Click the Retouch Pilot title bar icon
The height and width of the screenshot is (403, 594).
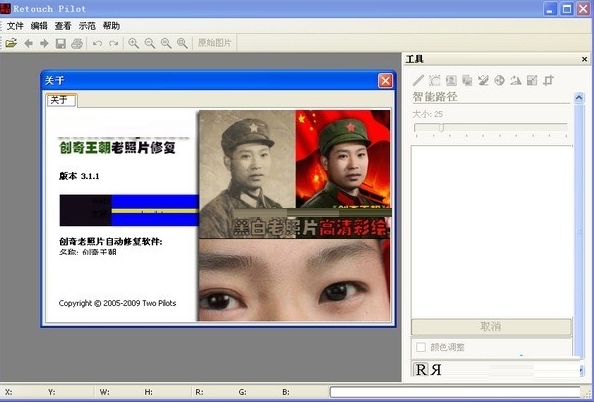coord(6,8)
